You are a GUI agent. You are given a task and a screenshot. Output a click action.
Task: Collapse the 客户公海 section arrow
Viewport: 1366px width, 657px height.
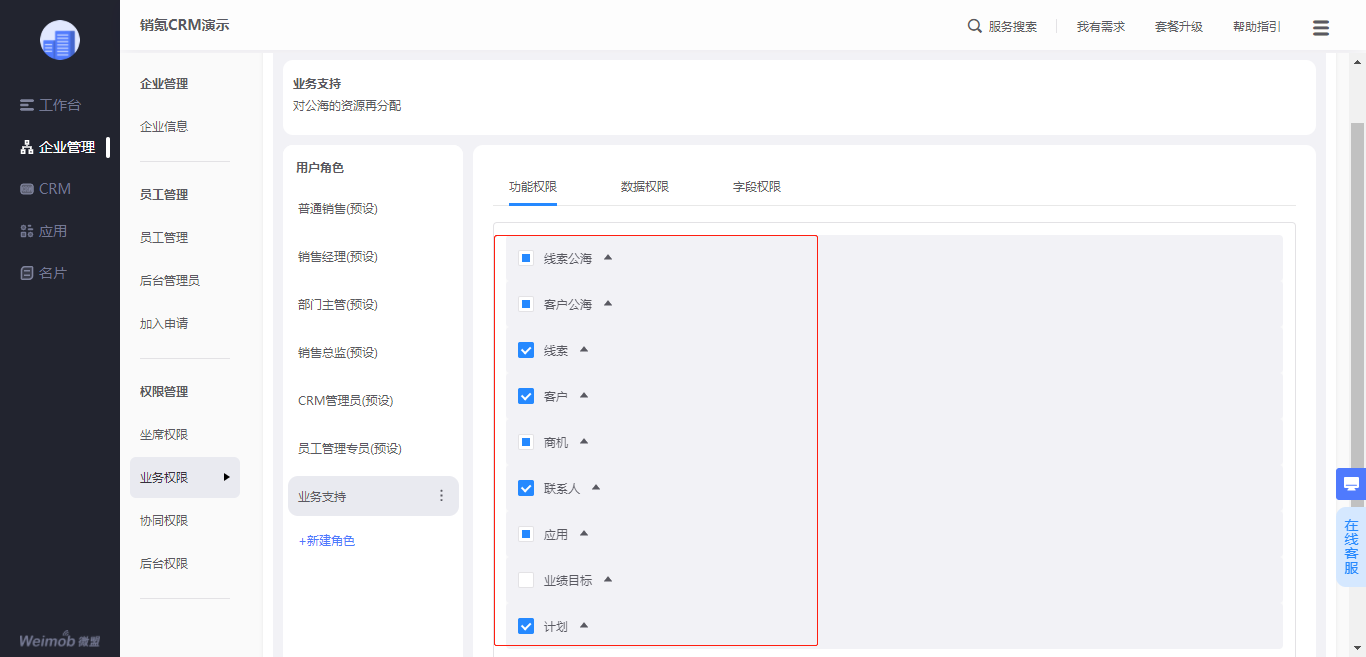pos(608,303)
